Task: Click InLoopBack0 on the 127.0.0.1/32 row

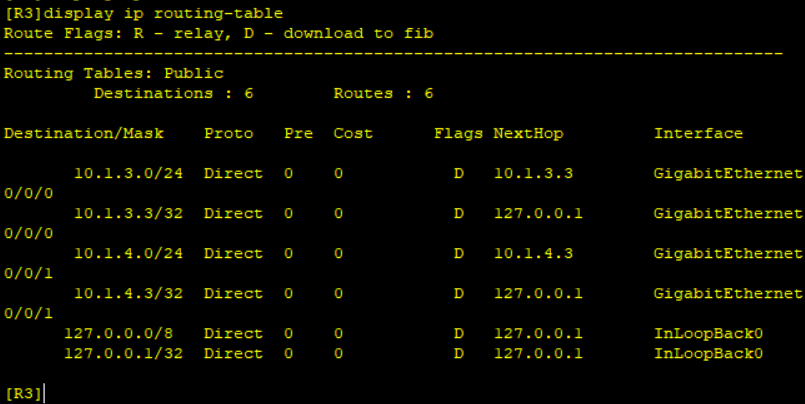Action: tap(708, 353)
